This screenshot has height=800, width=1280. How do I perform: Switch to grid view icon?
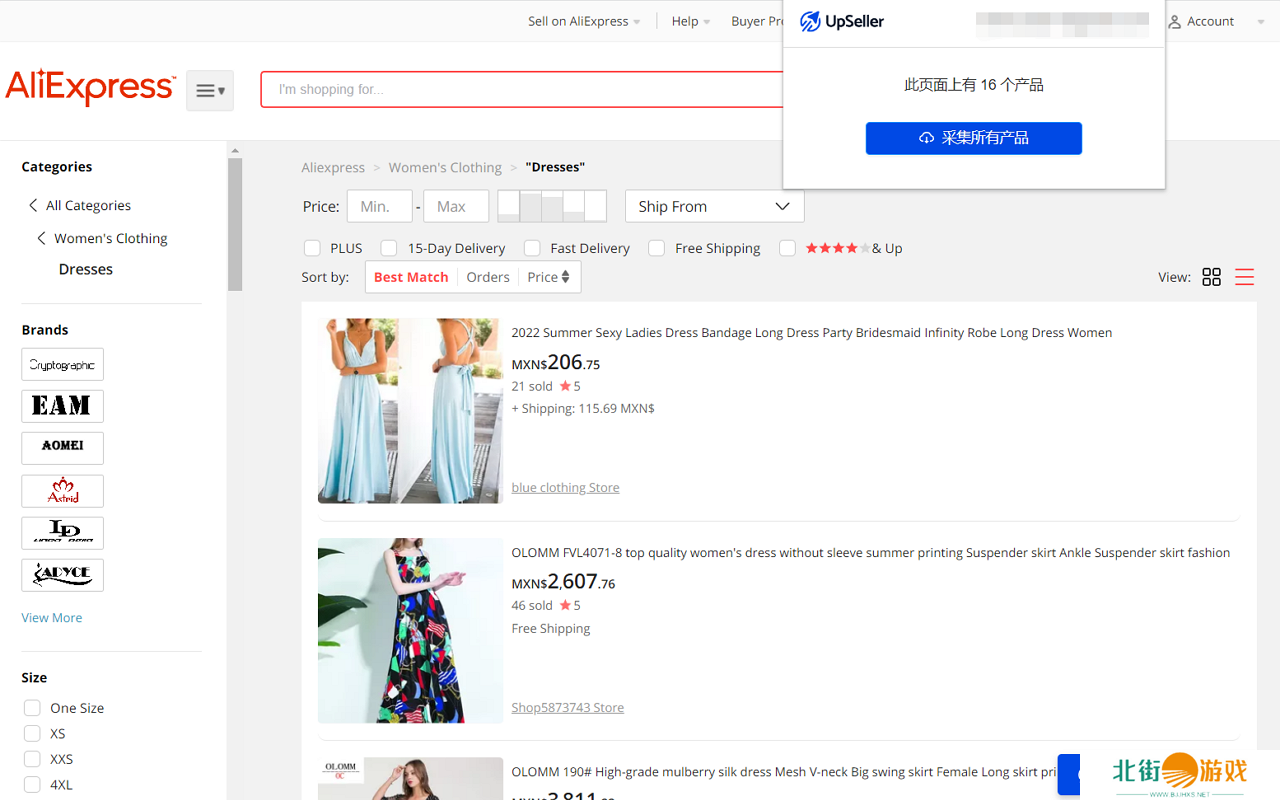(x=1211, y=277)
